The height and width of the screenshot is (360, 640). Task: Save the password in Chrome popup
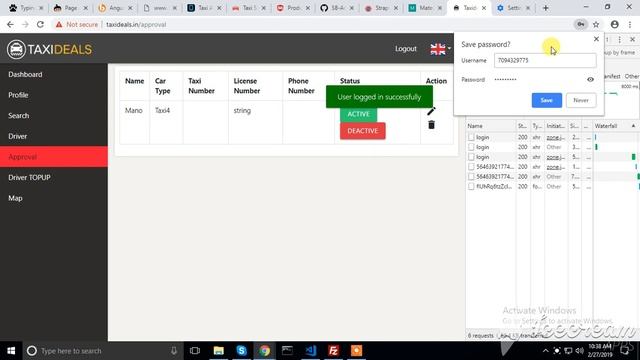[547, 100]
